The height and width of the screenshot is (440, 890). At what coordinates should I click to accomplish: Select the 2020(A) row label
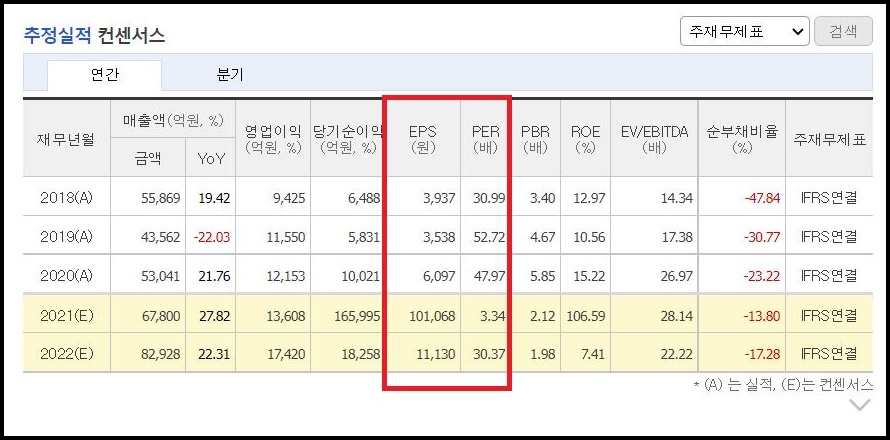(66, 276)
